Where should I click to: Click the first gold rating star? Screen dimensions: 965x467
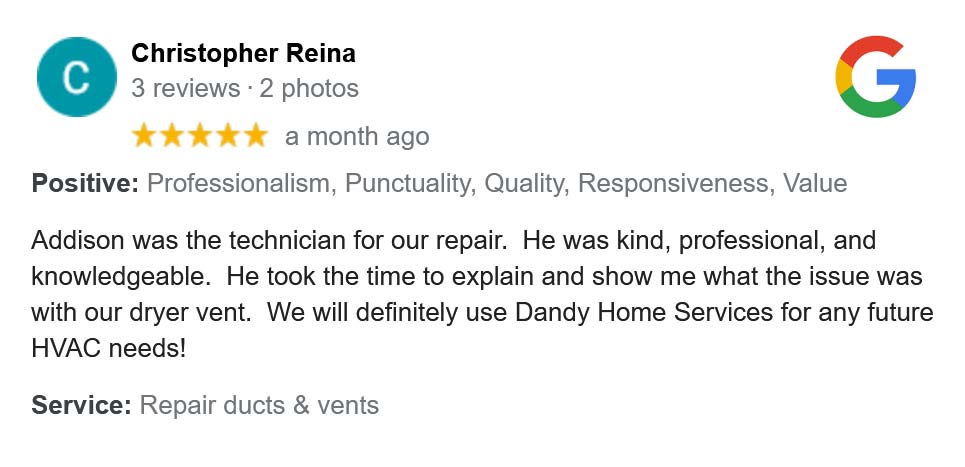[x=145, y=136]
